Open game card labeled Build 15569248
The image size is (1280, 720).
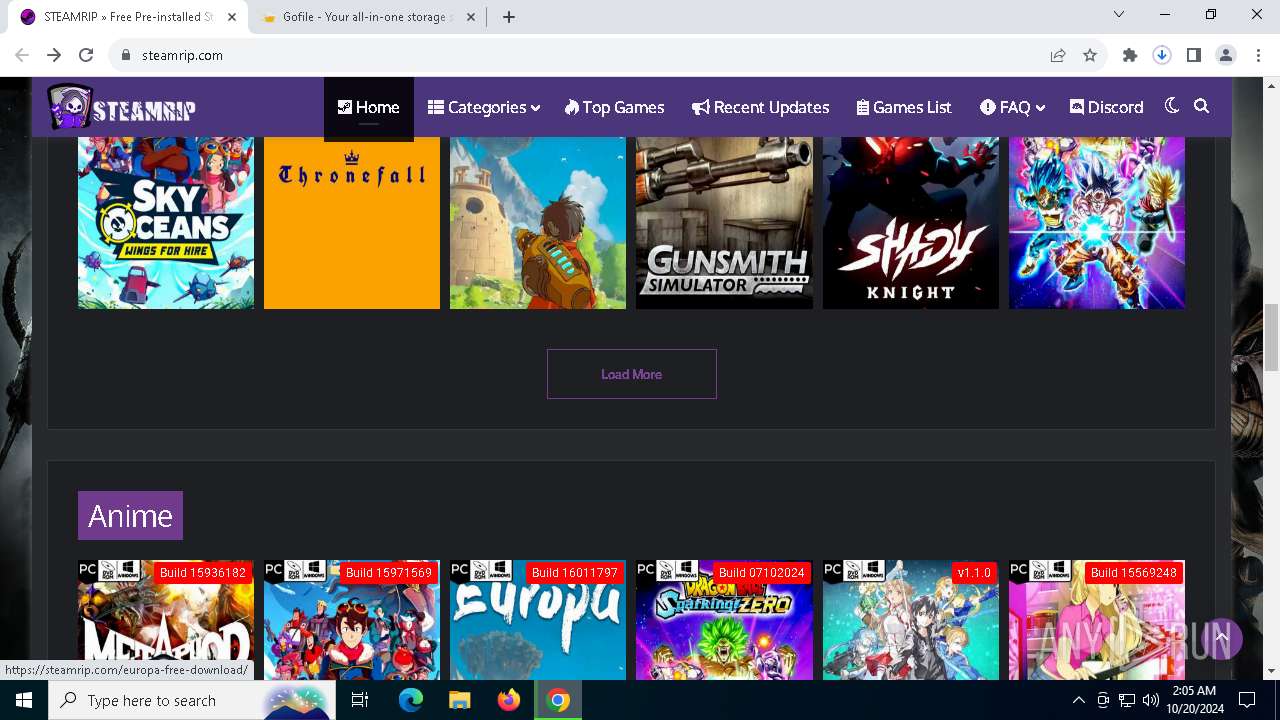tap(1097, 620)
